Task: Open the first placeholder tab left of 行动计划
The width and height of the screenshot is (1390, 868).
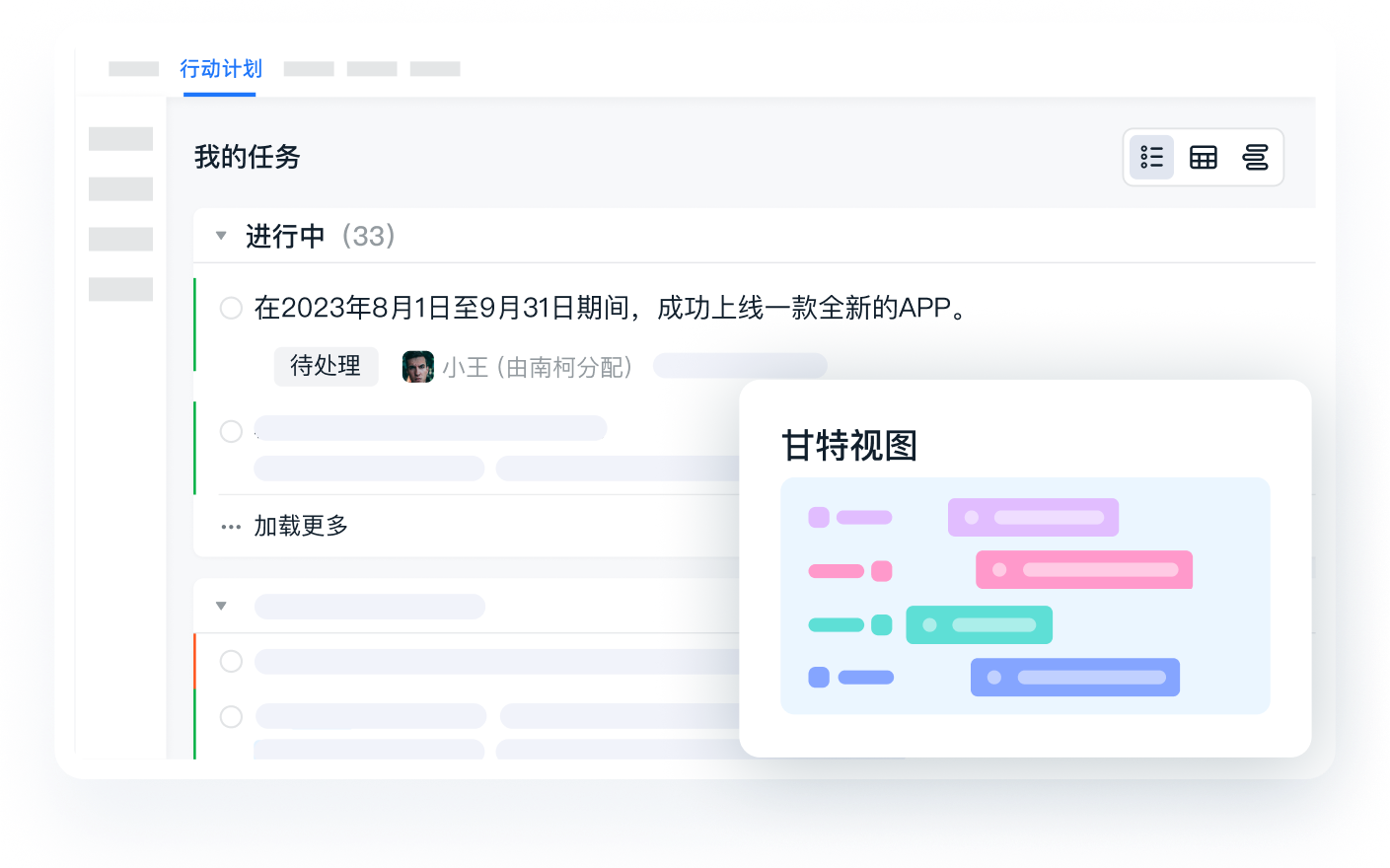Action: pyautogui.click(x=133, y=69)
